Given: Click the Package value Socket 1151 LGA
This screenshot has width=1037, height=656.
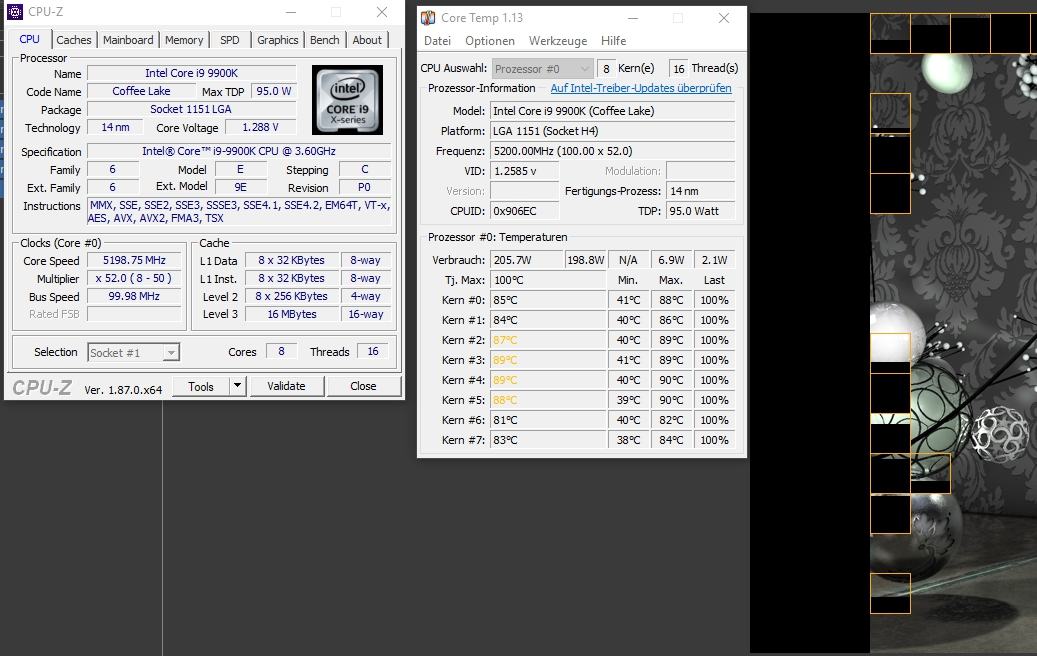Looking at the screenshot, I should pos(191,109).
